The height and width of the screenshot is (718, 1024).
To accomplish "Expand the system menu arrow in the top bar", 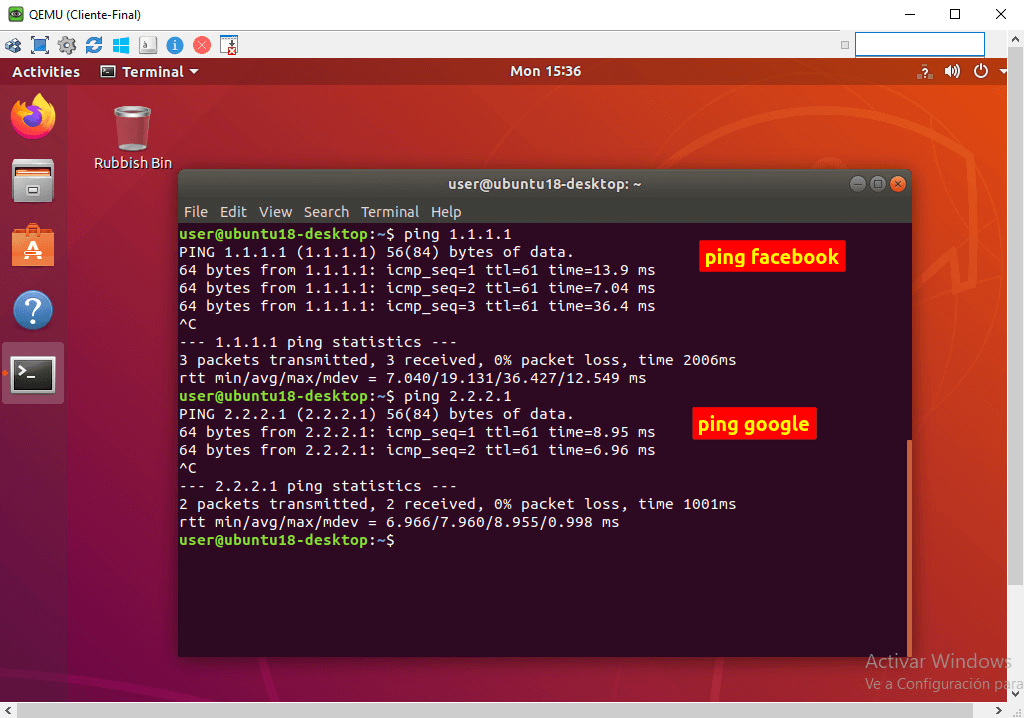I will pyautogui.click(x=1003, y=71).
